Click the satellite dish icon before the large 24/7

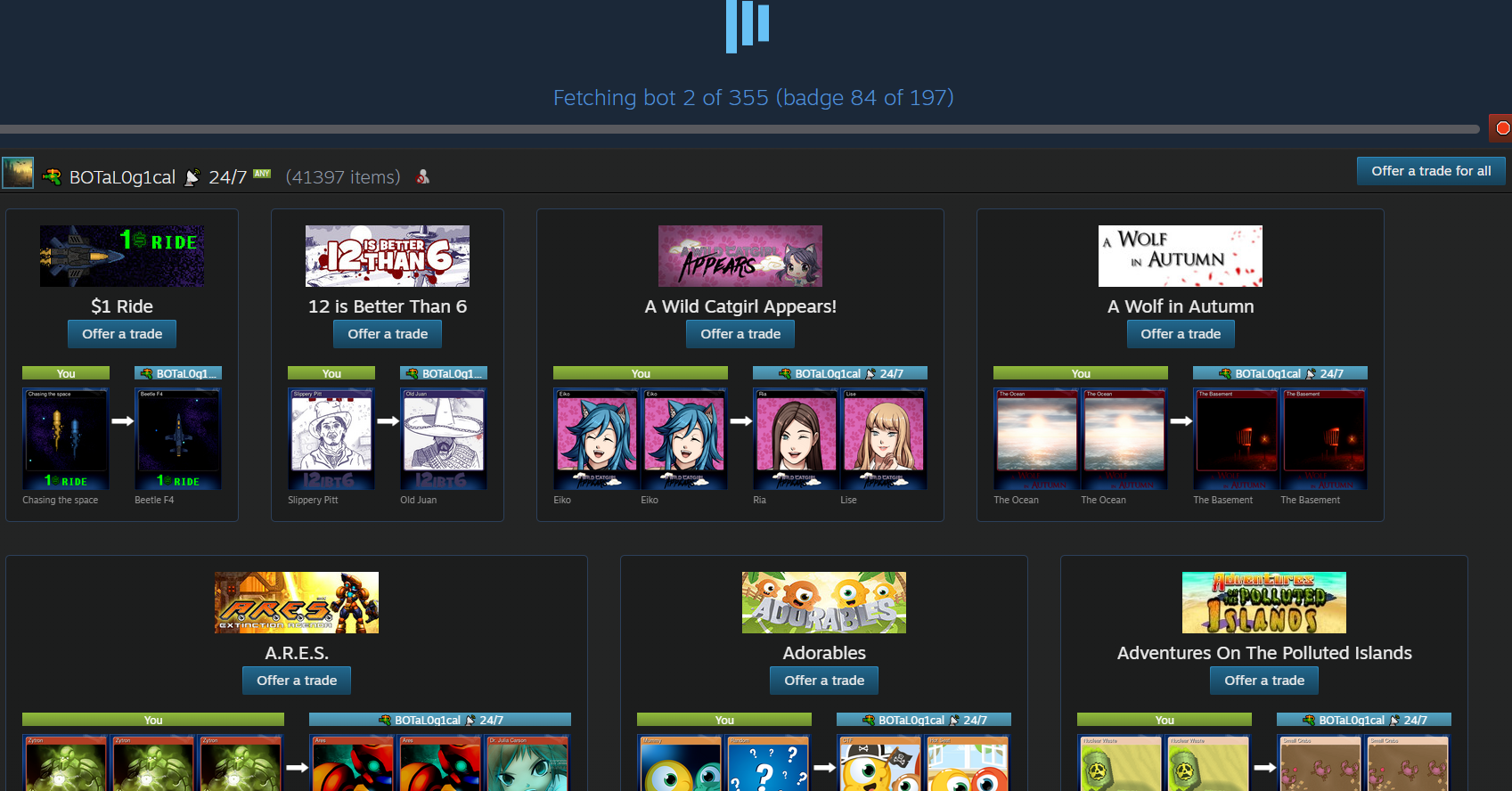click(192, 177)
